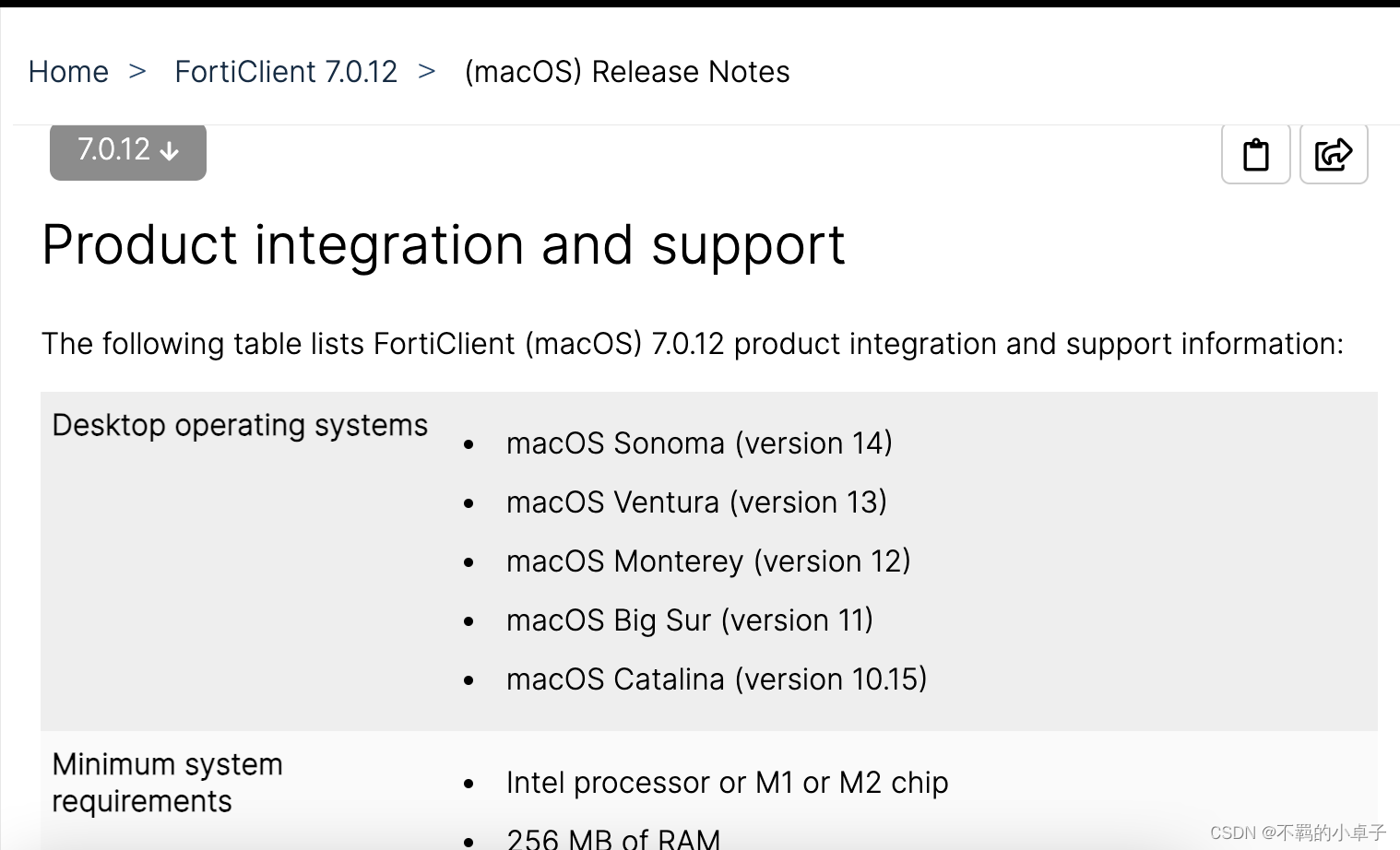Screen dimensions: 1400x850
Task: Click the macOS Big Sur (version 11) item
Action: (690, 620)
